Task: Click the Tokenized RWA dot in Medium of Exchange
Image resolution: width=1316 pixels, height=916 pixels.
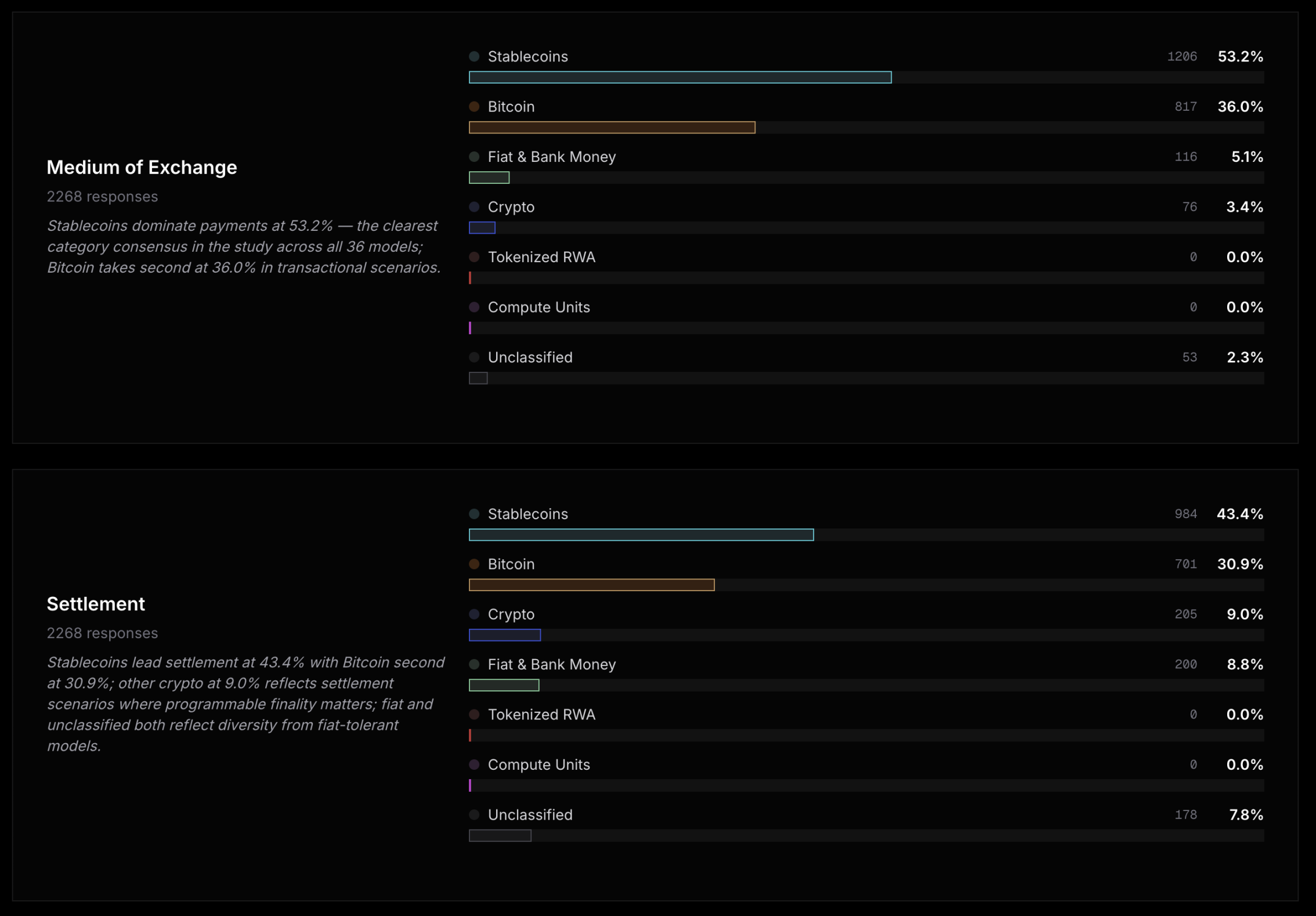Action: pos(474,257)
